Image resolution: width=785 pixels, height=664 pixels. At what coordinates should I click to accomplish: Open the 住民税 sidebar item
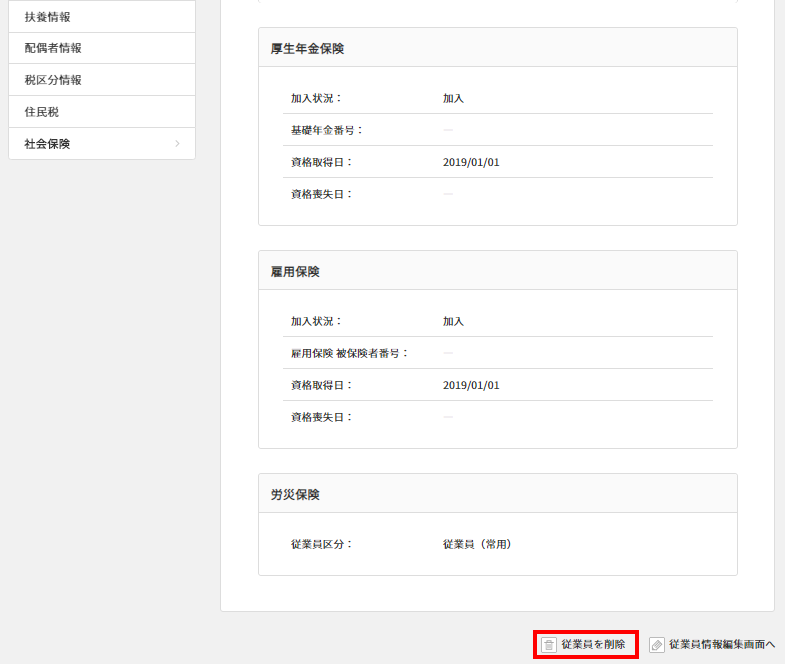(41, 112)
